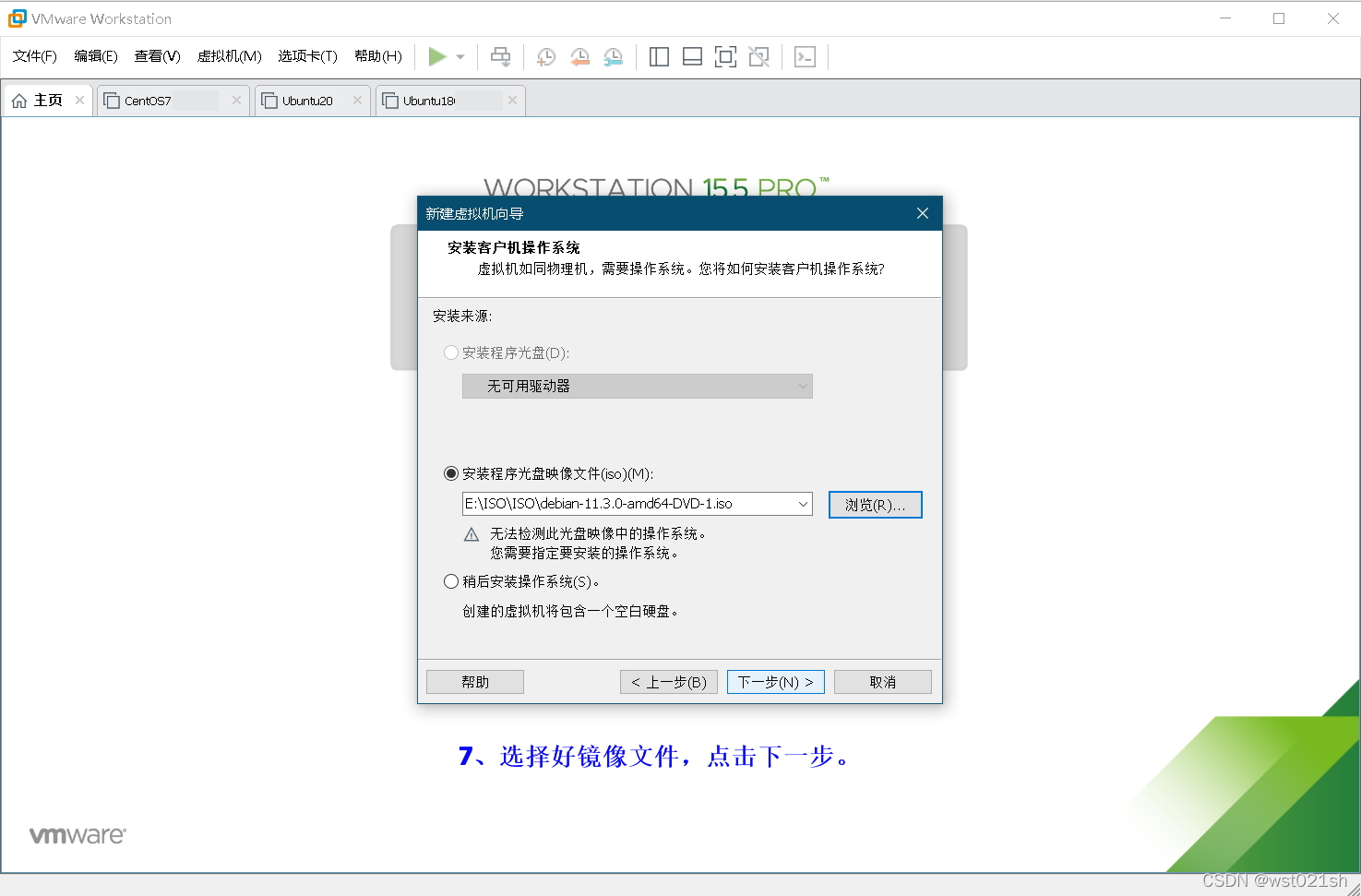
Task: Click the vmware logo at bottom left
Action: tap(78, 835)
